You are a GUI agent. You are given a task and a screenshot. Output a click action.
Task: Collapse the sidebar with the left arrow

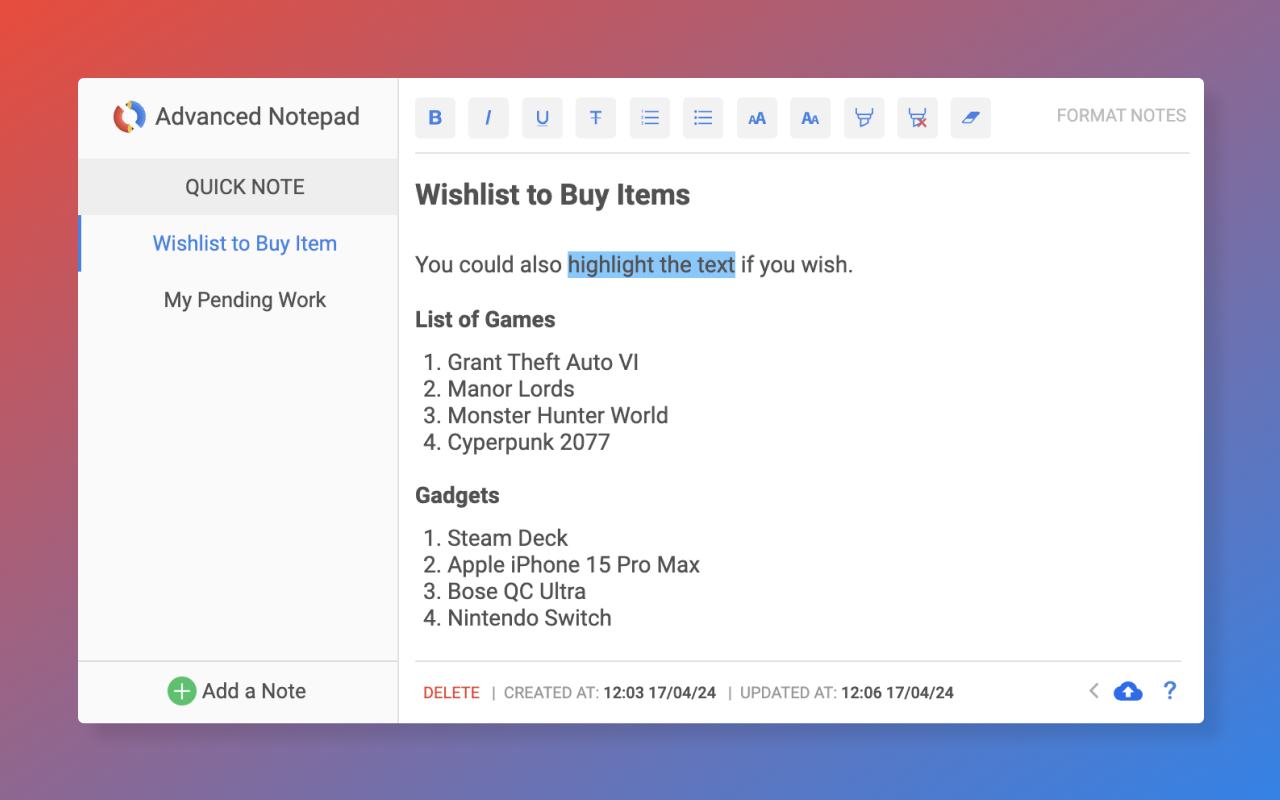(x=1094, y=691)
